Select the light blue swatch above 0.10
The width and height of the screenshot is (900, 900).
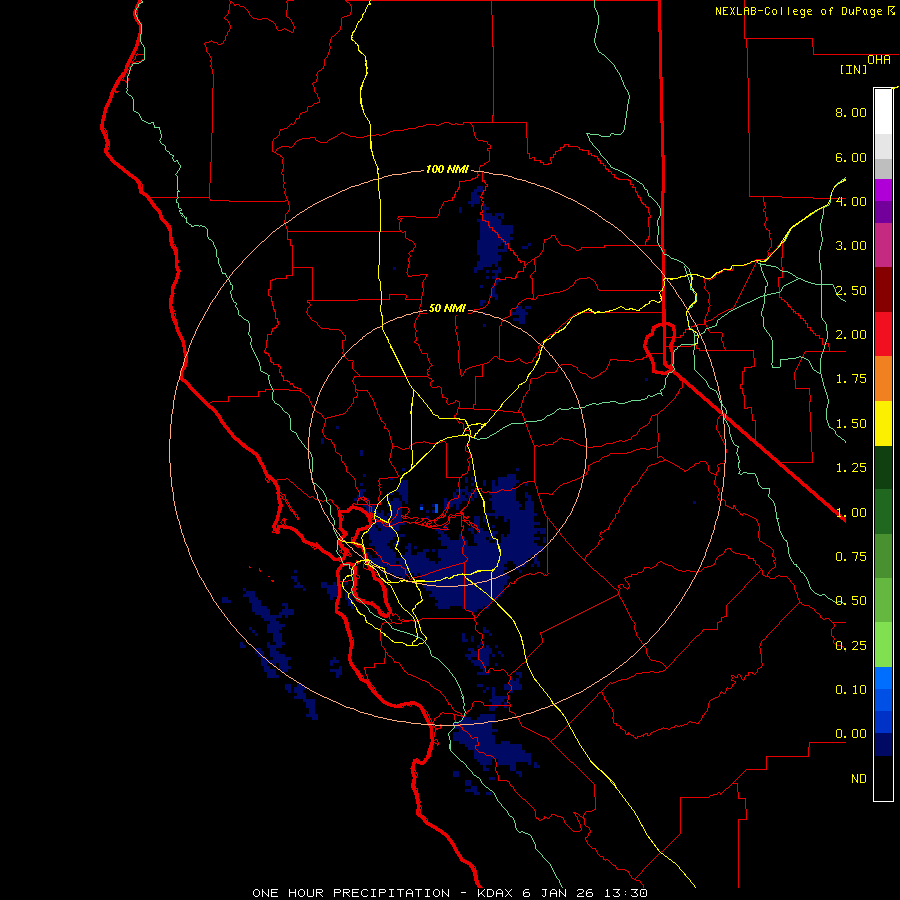[x=883, y=678]
